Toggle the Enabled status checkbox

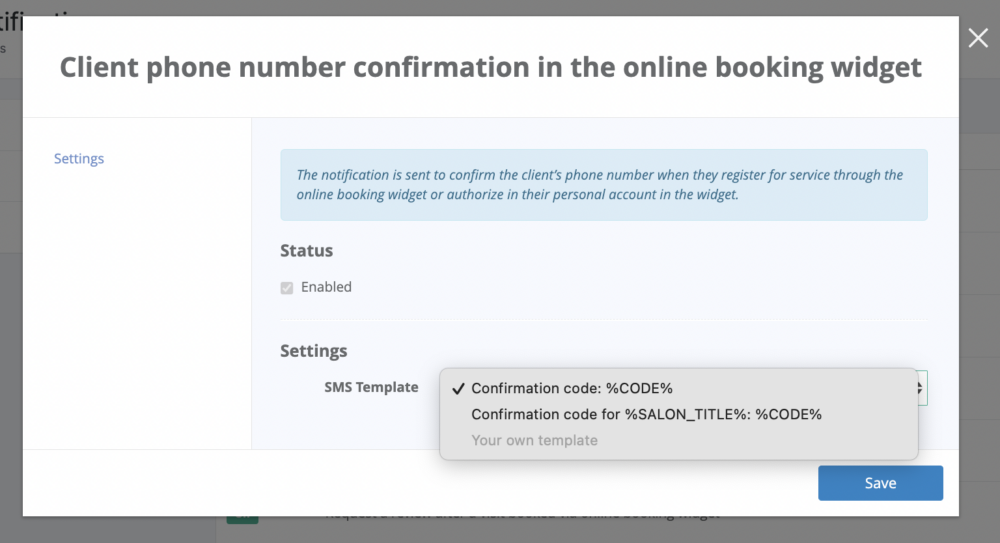tap(287, 287)
